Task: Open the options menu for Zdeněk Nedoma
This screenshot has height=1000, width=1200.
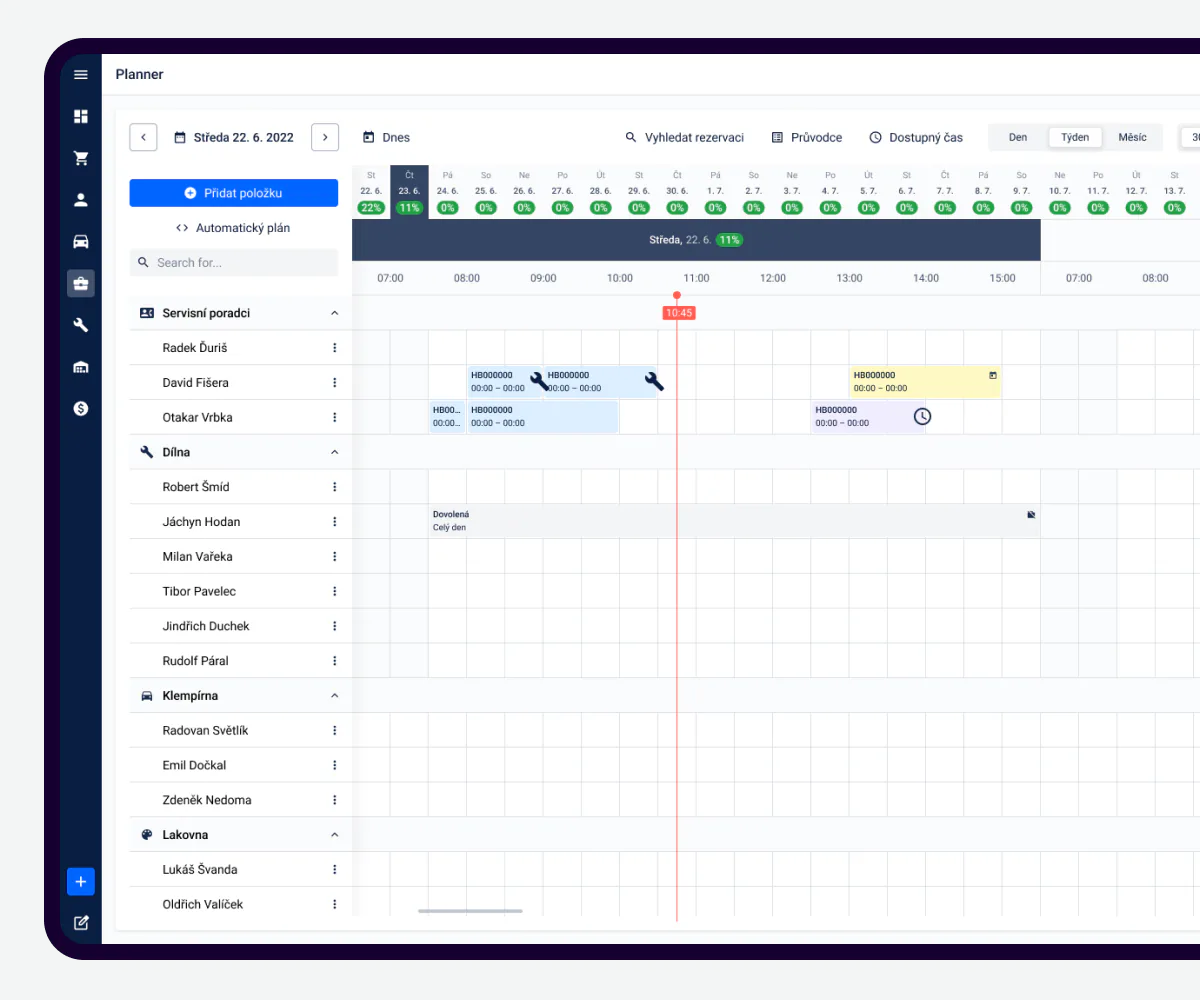Action: pos(335,800)
